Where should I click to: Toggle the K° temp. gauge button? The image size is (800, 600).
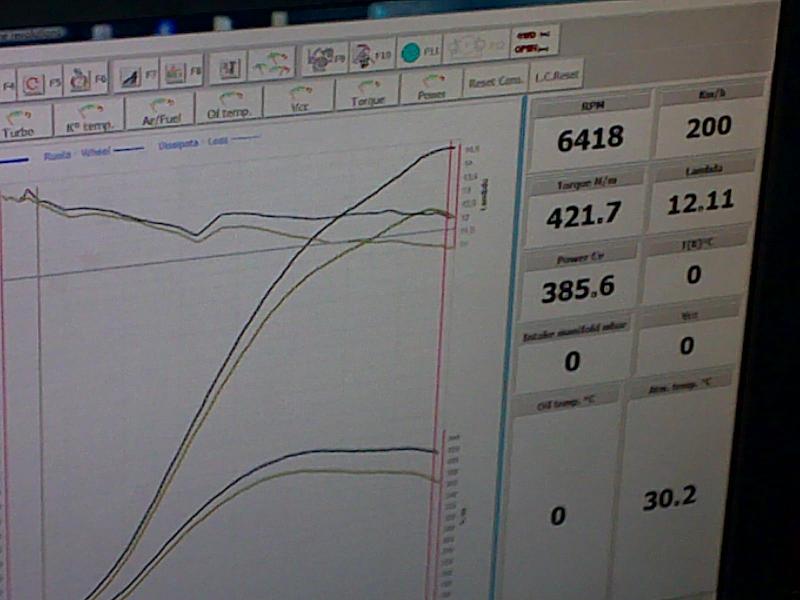(x=89, y=116)
